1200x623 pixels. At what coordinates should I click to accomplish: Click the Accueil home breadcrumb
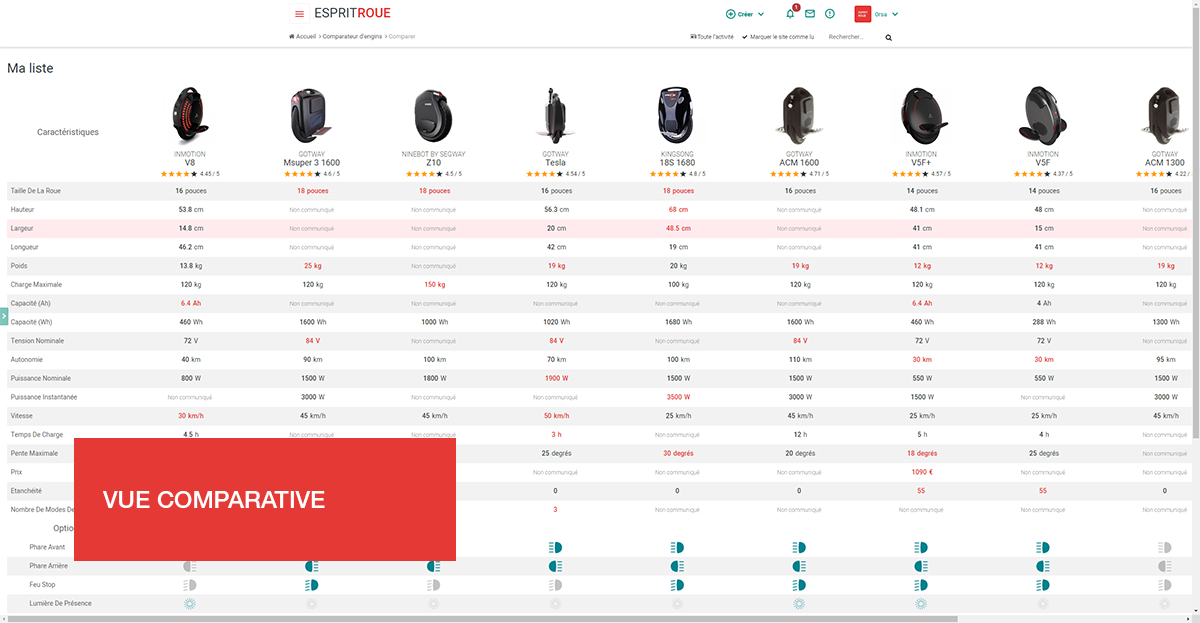pos(303,36)
